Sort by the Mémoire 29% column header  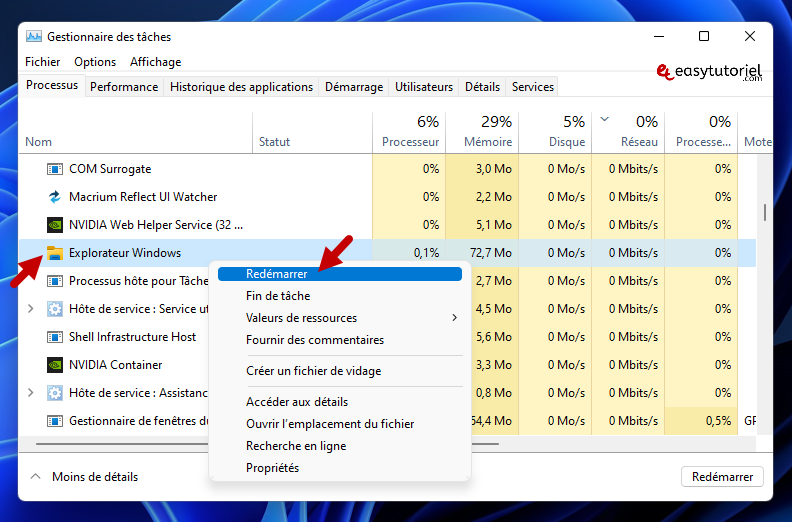[482, 132]
